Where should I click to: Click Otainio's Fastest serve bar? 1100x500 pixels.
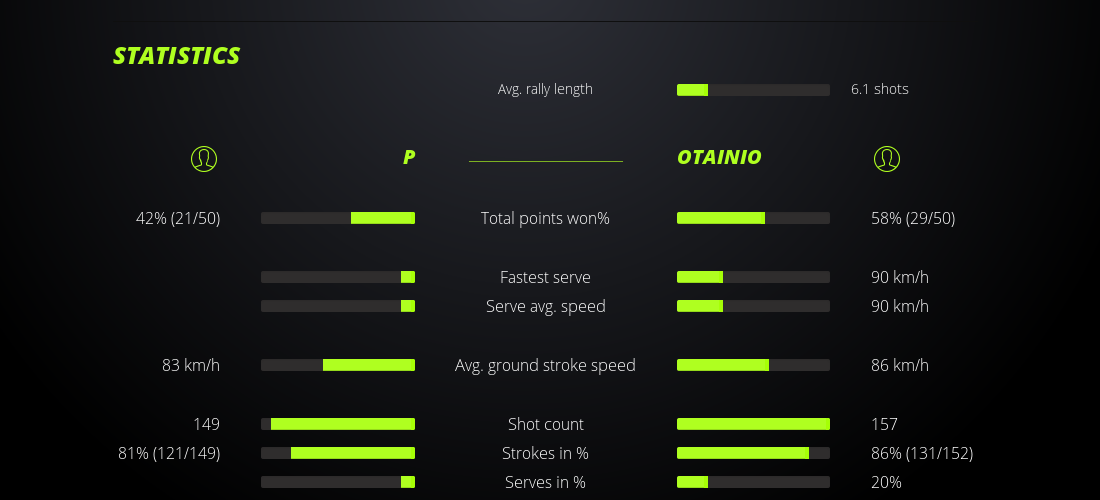click(x=753, y=277)
